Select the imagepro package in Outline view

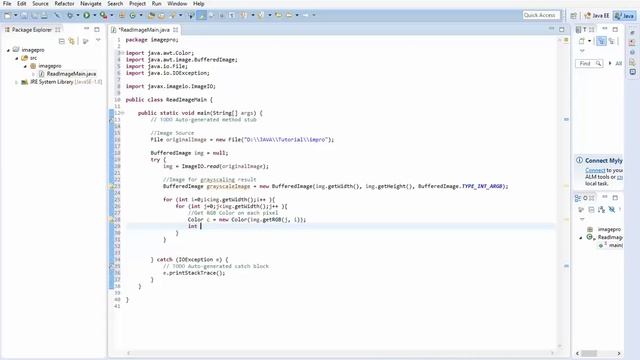(x=605, y=229)
